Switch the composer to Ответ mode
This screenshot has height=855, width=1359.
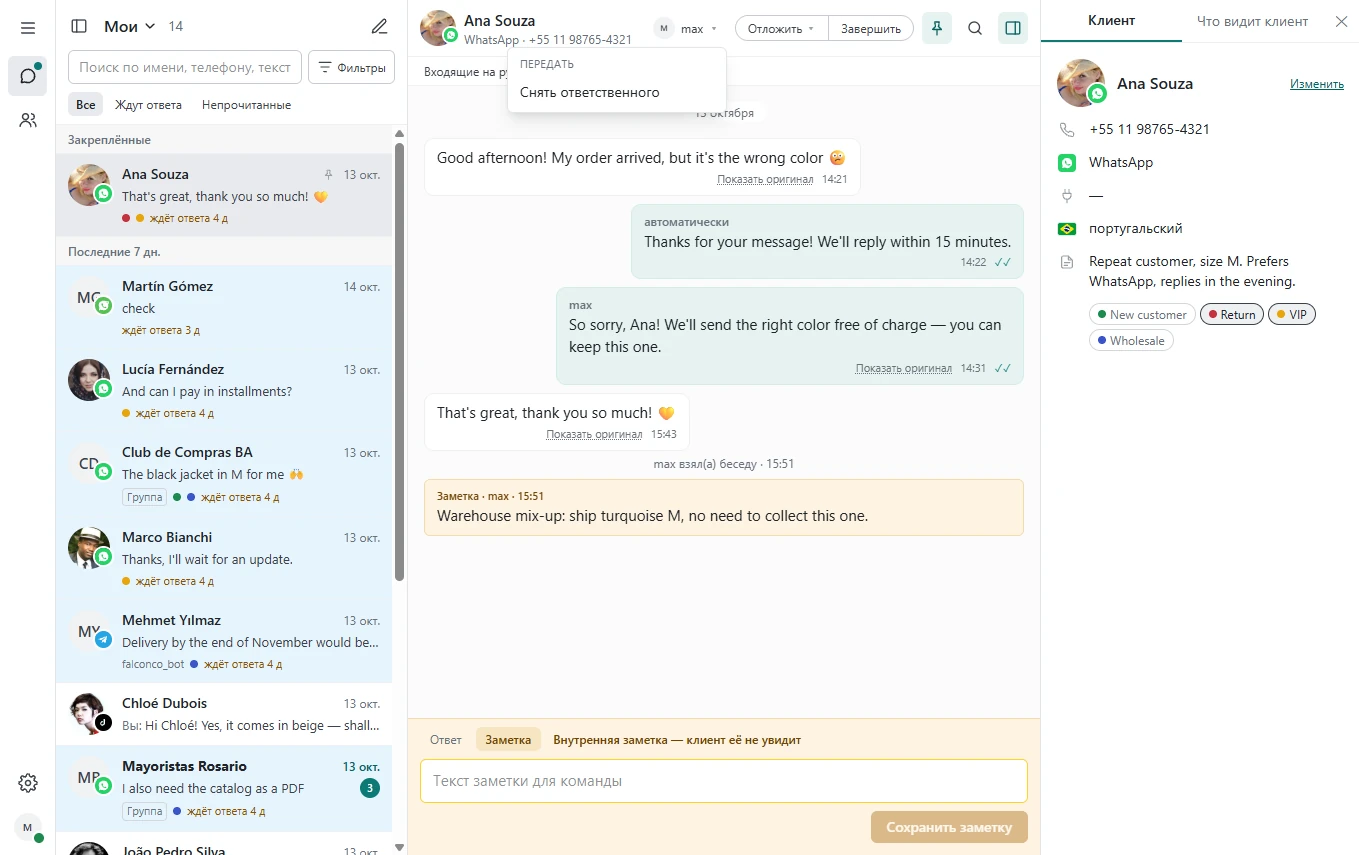pos(446,740)
